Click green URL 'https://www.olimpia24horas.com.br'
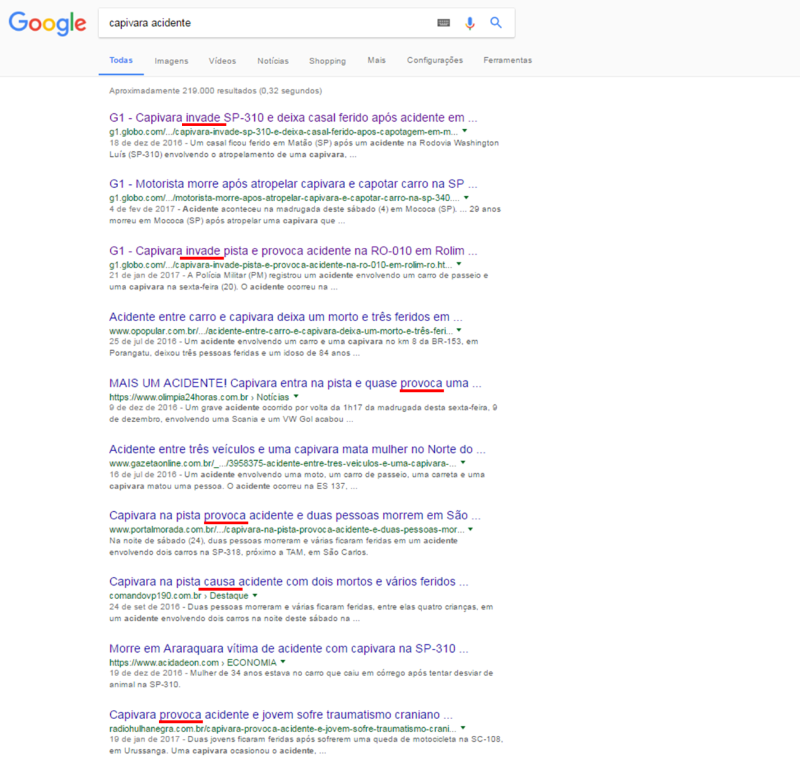800x761 pixels. click(x=179, y=397)
